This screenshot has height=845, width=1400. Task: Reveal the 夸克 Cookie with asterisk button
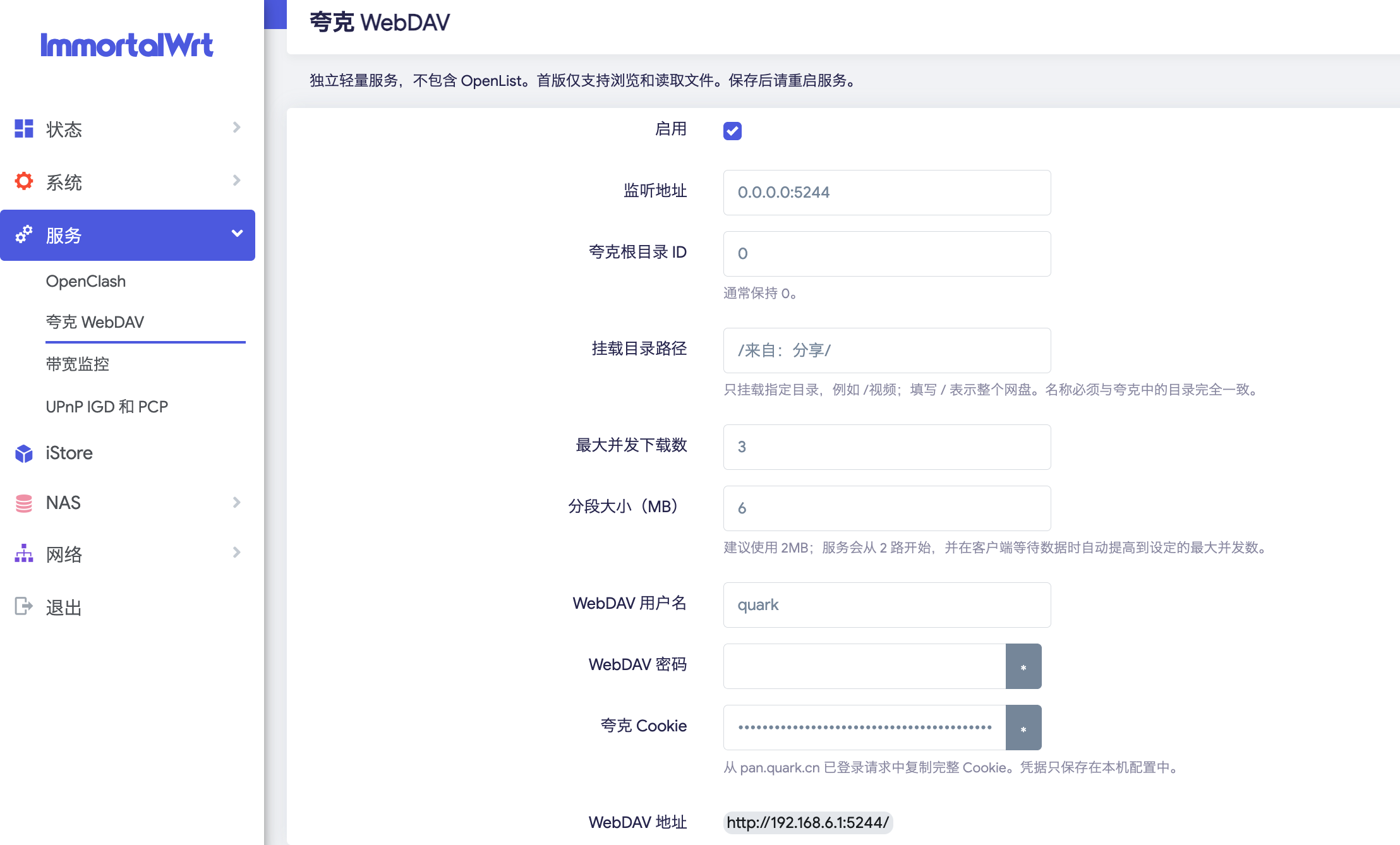coord(1023,728)
